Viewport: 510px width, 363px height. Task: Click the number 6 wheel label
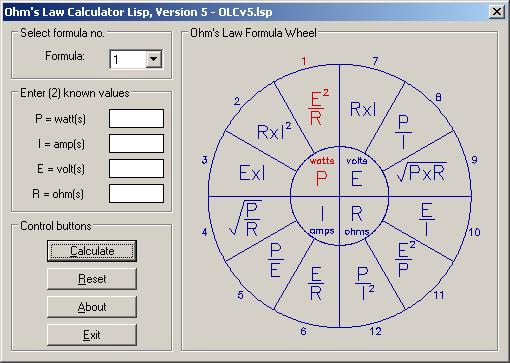click(x=303, y=331)
